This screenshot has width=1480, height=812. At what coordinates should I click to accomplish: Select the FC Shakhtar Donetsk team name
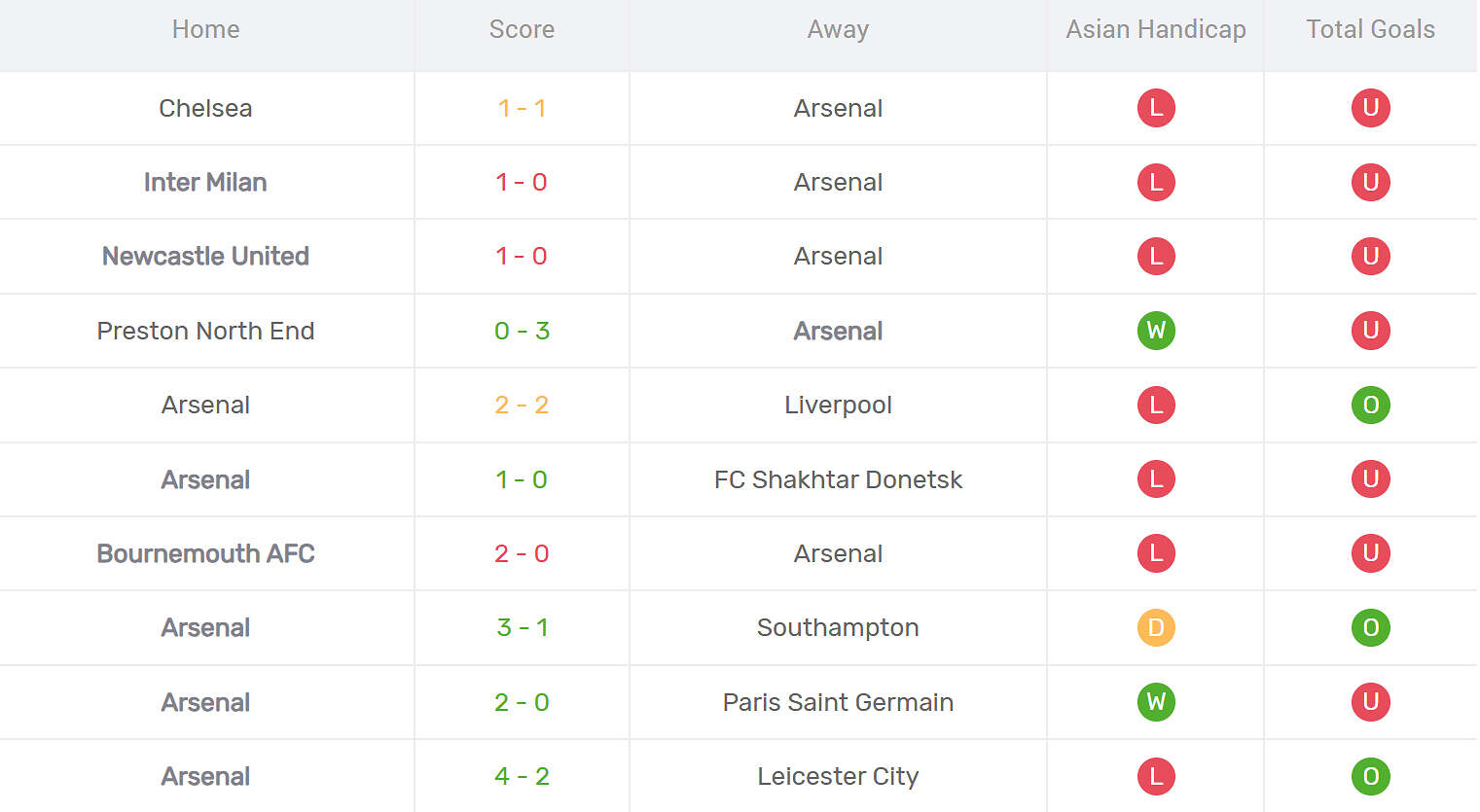point(838,479)
